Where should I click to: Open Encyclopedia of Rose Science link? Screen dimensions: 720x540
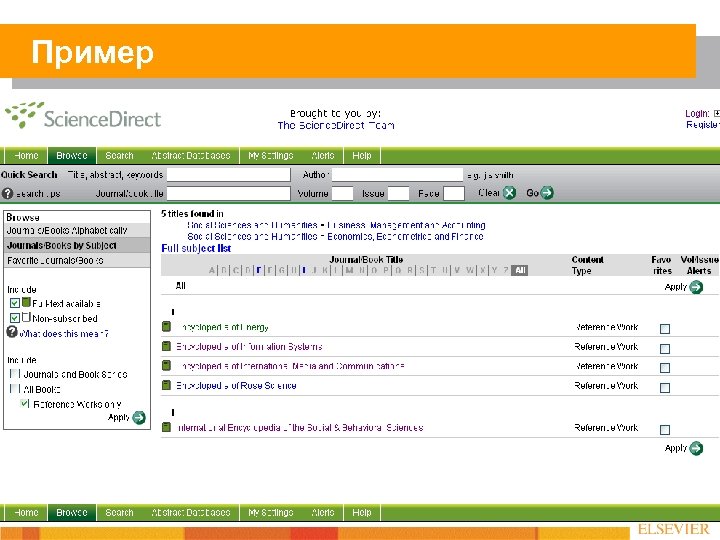click(x=236, y=386)
